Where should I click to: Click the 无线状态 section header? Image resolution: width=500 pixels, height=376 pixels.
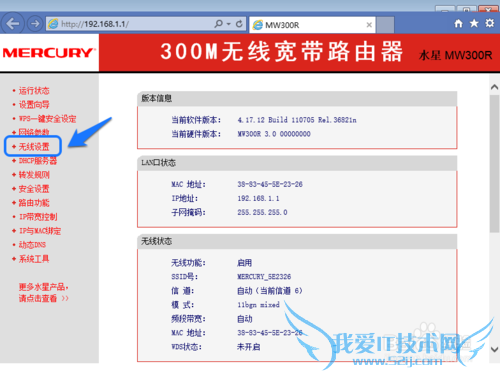tap(297, 241)
